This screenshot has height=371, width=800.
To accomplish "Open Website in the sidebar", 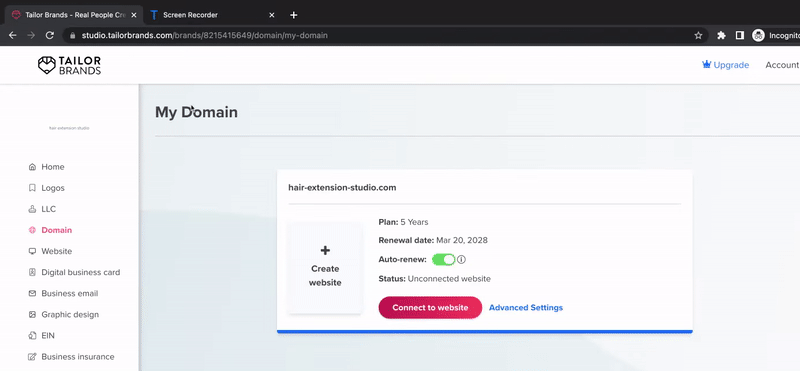I will (x=57, y=251).
